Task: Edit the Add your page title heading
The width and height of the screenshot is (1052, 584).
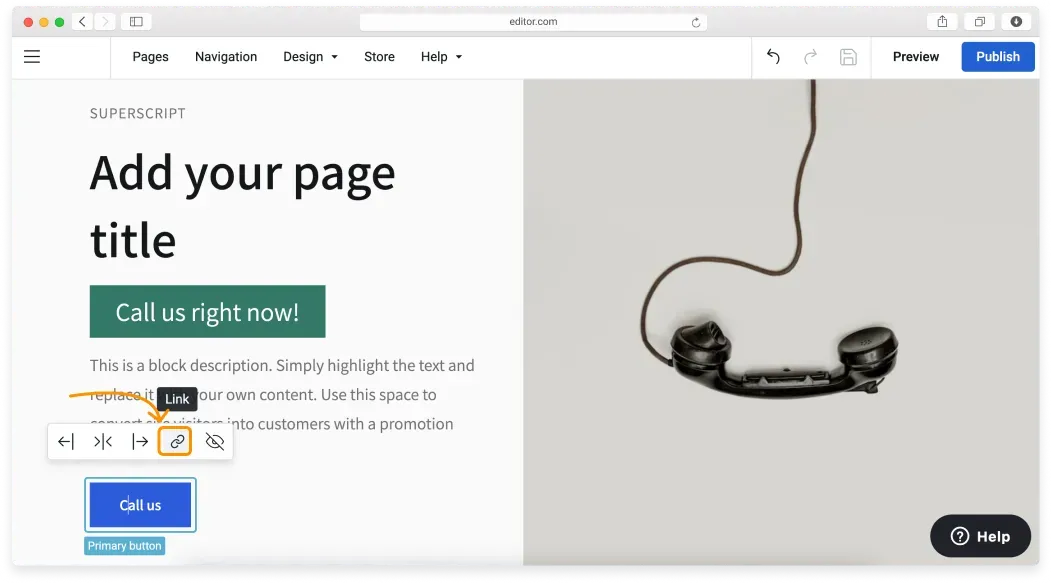Action: pos(242,205)
